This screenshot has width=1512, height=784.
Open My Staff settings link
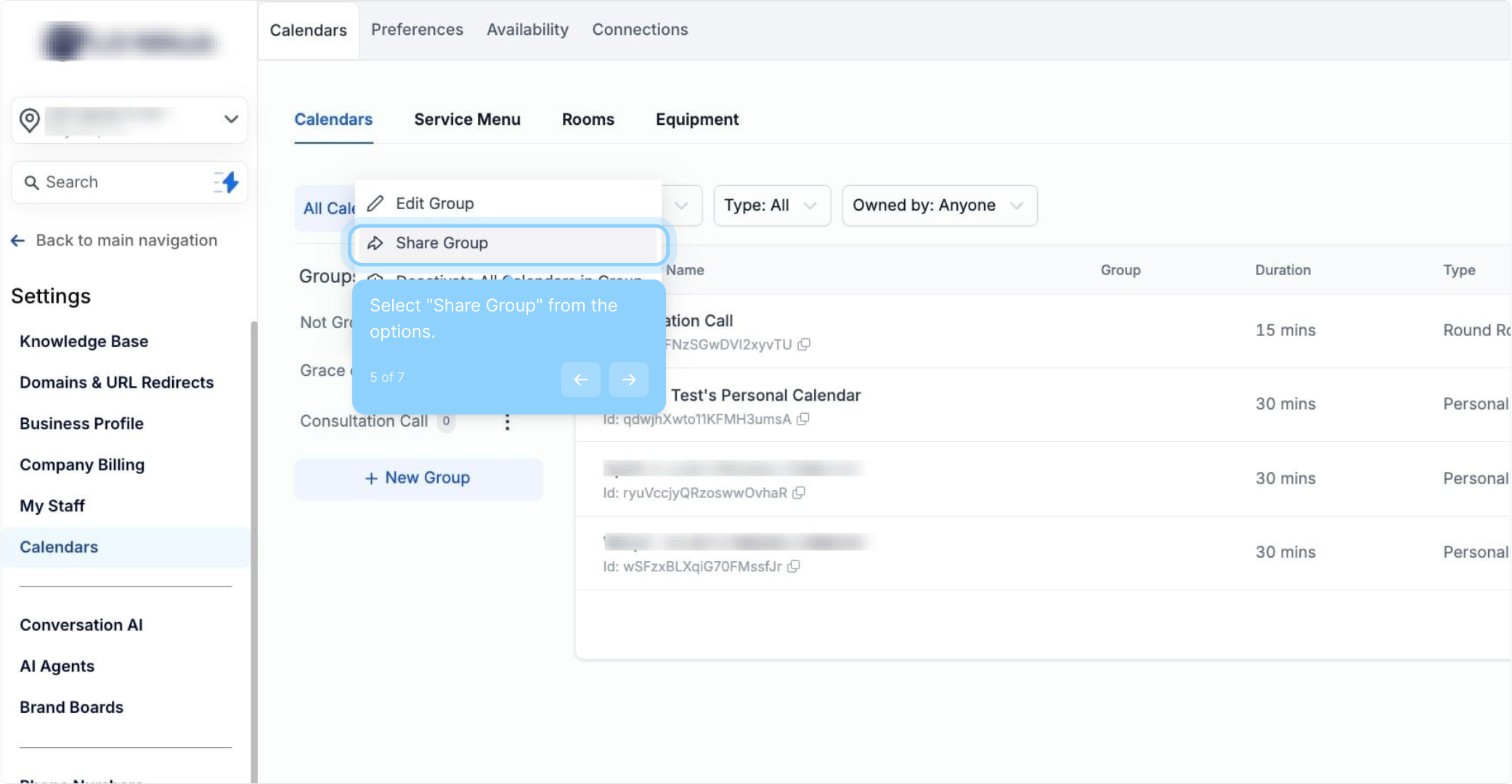[52, 506]
